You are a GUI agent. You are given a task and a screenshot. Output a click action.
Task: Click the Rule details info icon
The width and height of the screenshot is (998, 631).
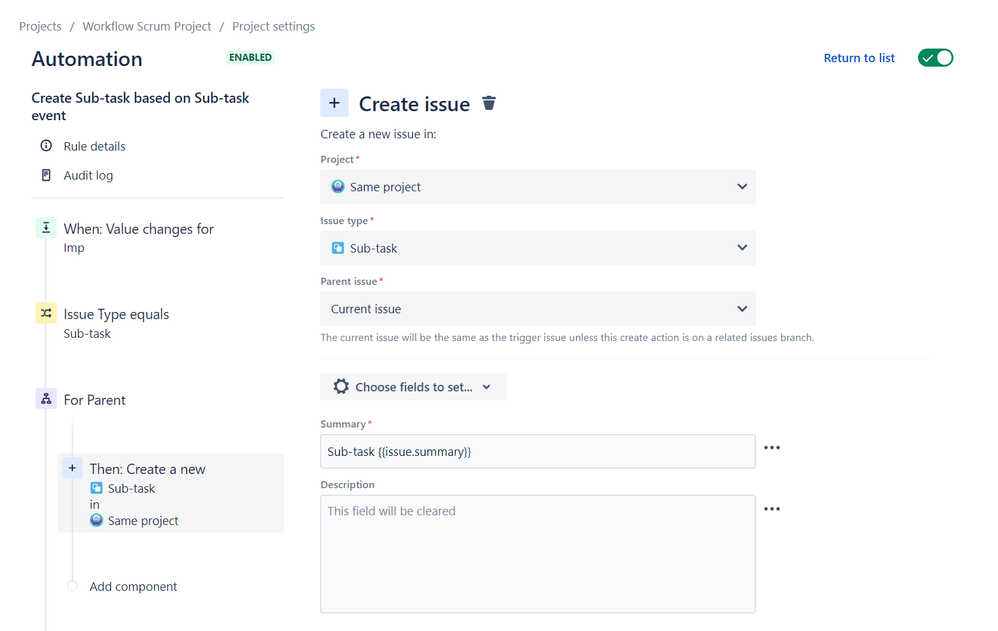tap(46, 146)
